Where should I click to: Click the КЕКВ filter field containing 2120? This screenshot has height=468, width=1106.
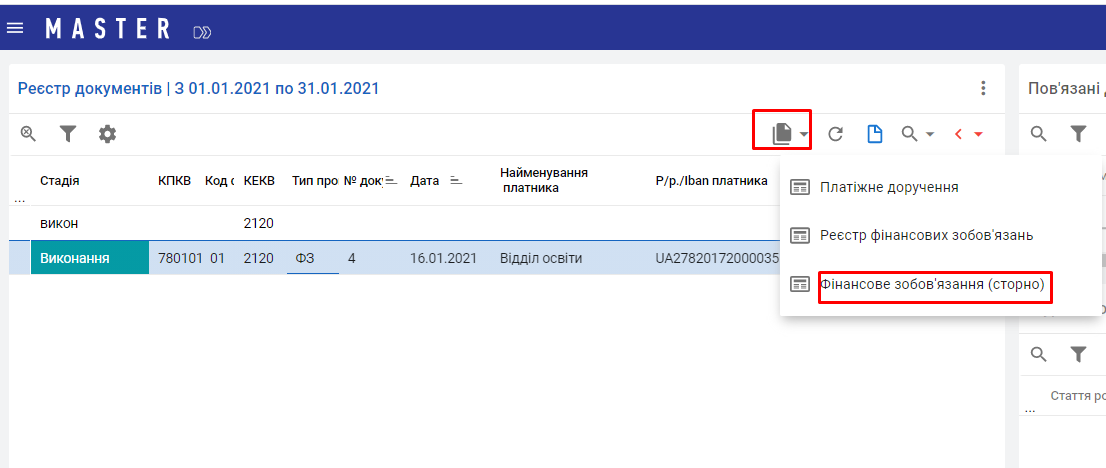(259, 223)
